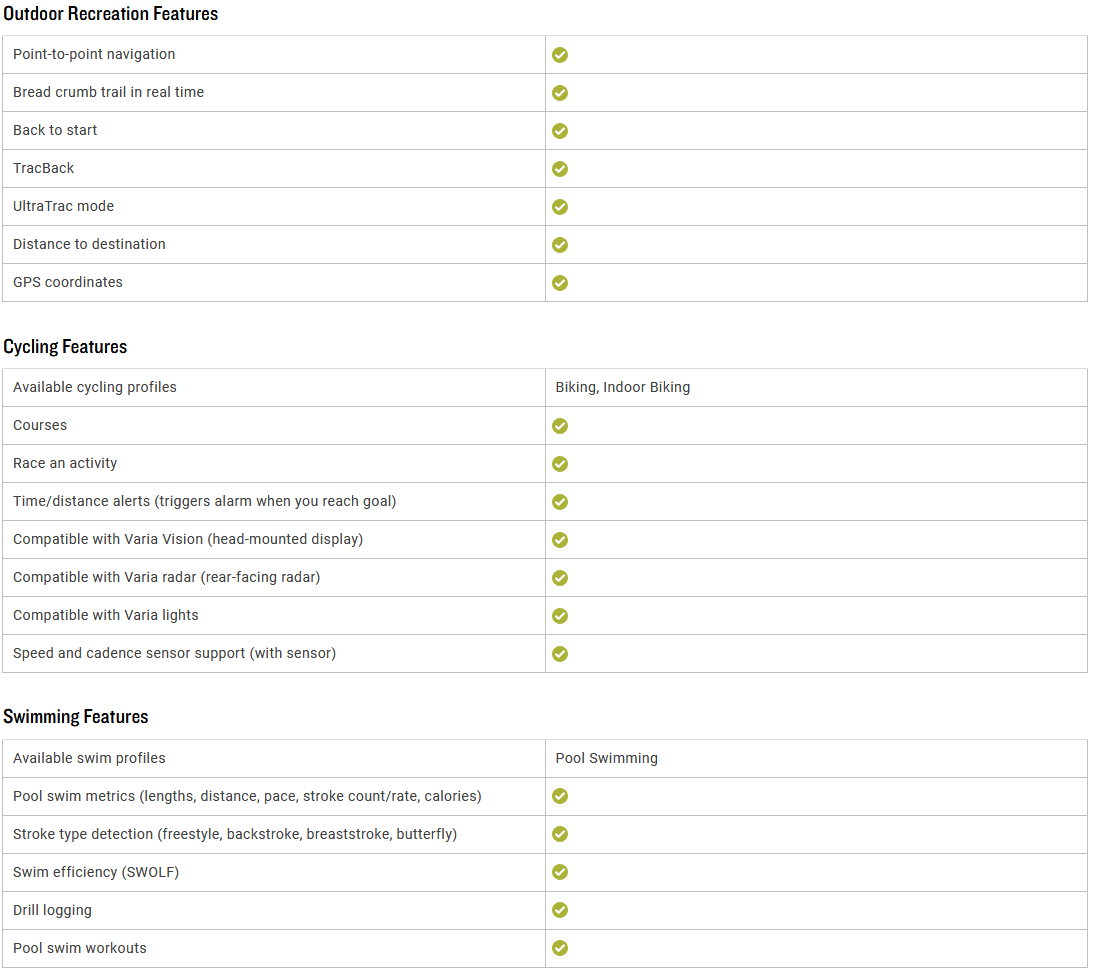Screen dimensions: 1096x974
Task: Click the Bread crumb trail in real time label
Action: [x=108, y=92]
